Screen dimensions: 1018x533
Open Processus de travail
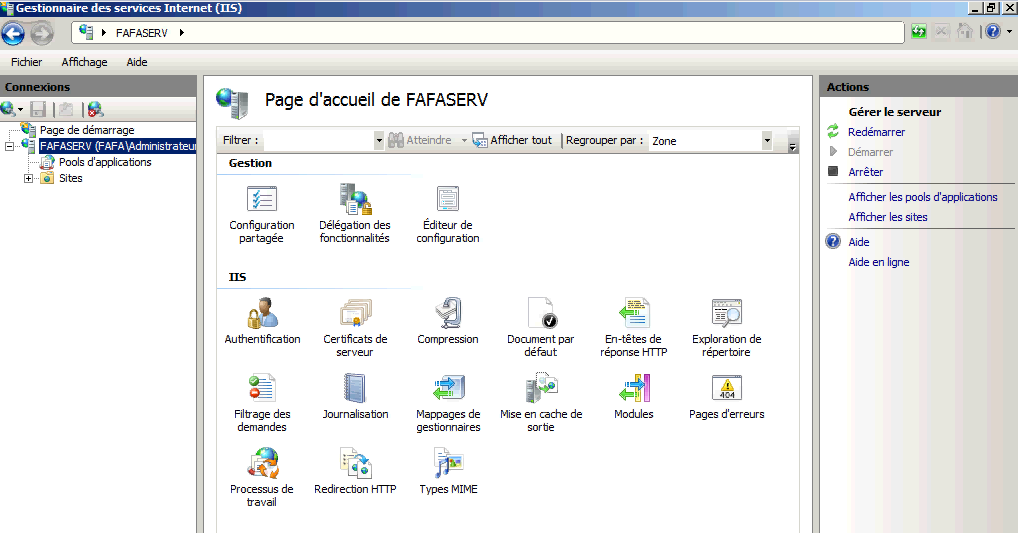(x=262, y=477)
